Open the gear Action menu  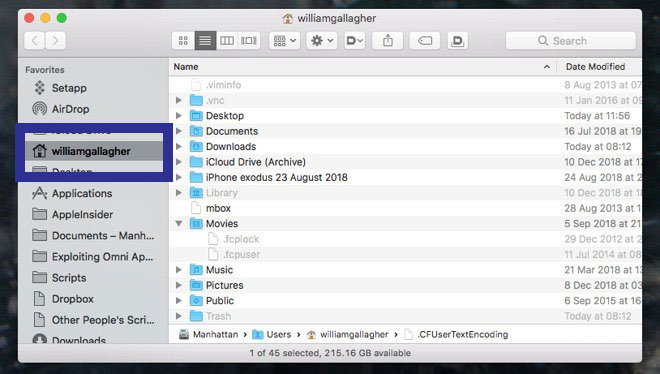[x=322, y=41]
